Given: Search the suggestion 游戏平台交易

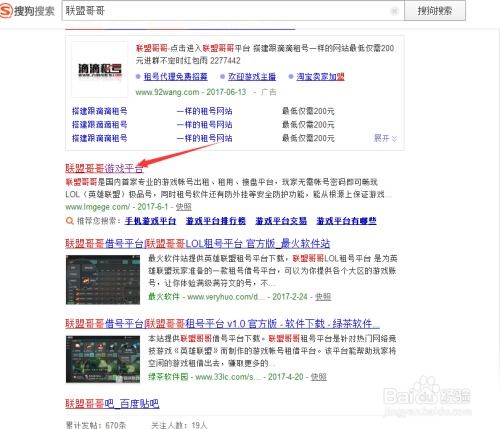Looking at the screenshot, I should pos(281,221).
